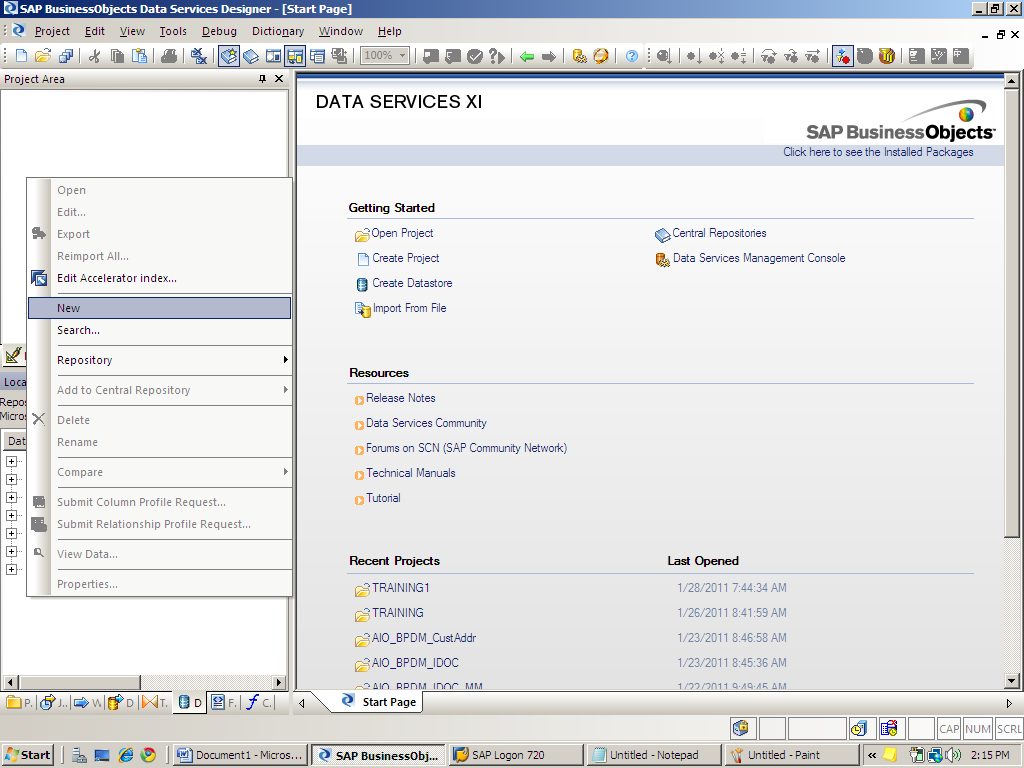Screen dimensions: 1024x768
Task: Switch to Untitled - Notepad taskbar window
Action: [654, 755]
